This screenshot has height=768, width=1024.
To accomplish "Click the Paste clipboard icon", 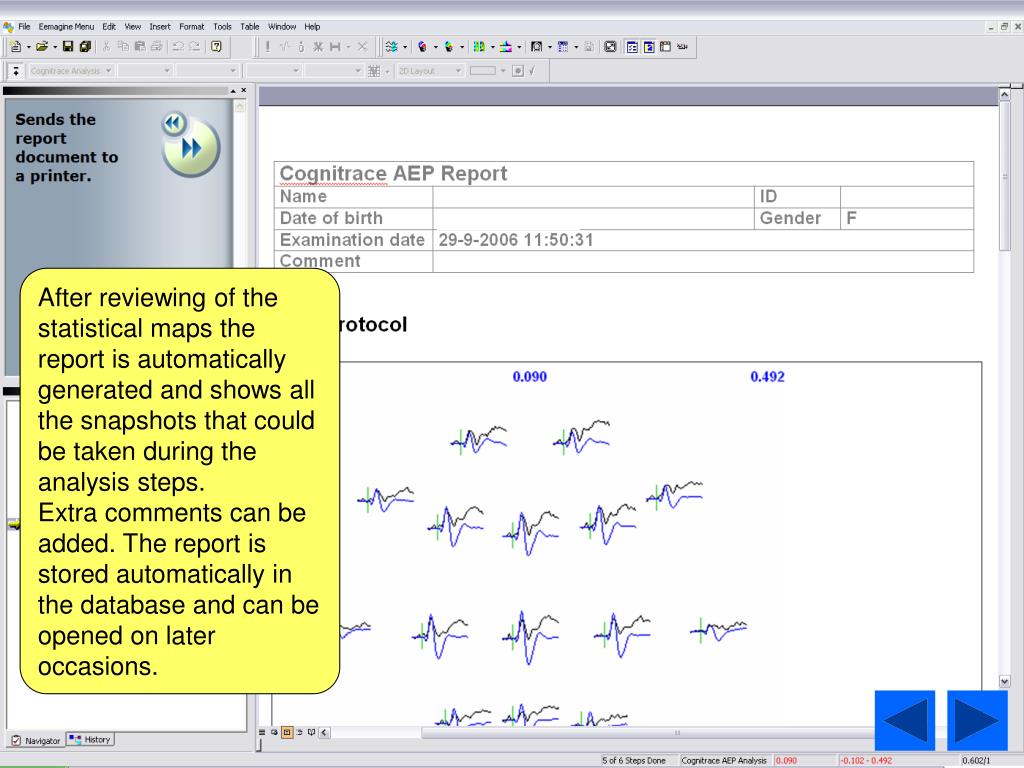I will pyautogui.click(x=140, y=46).
